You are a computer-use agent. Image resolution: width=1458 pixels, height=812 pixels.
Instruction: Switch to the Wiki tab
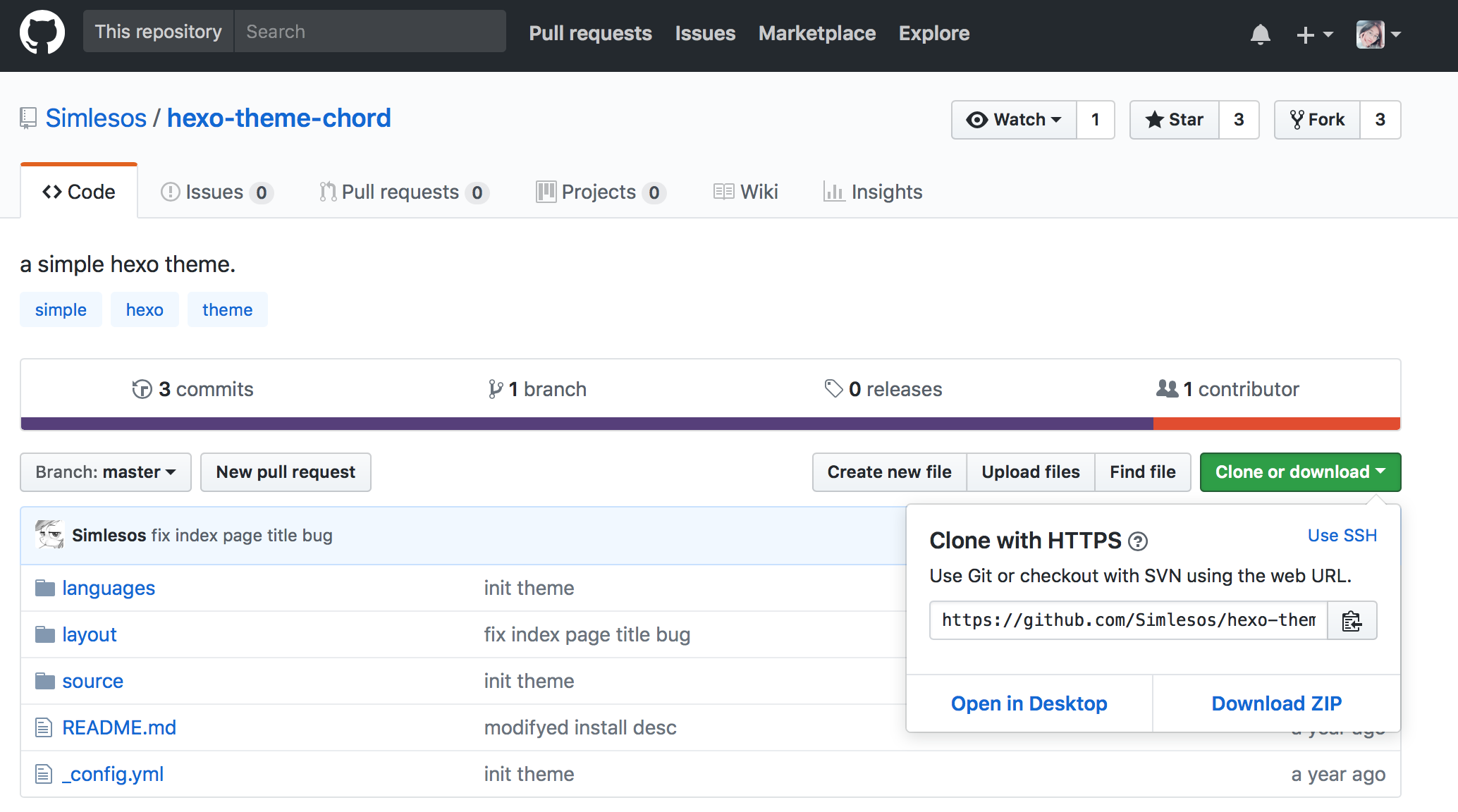(x=746, y=192)
